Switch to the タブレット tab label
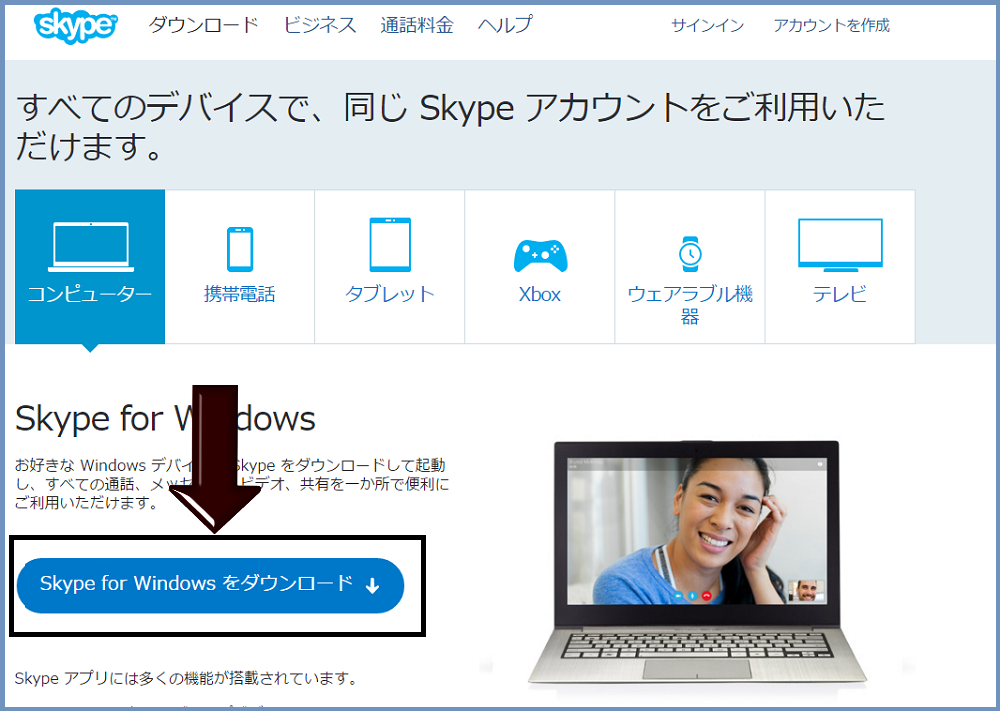The width and height of the screenshot is (1000, 711). point(390,294)
